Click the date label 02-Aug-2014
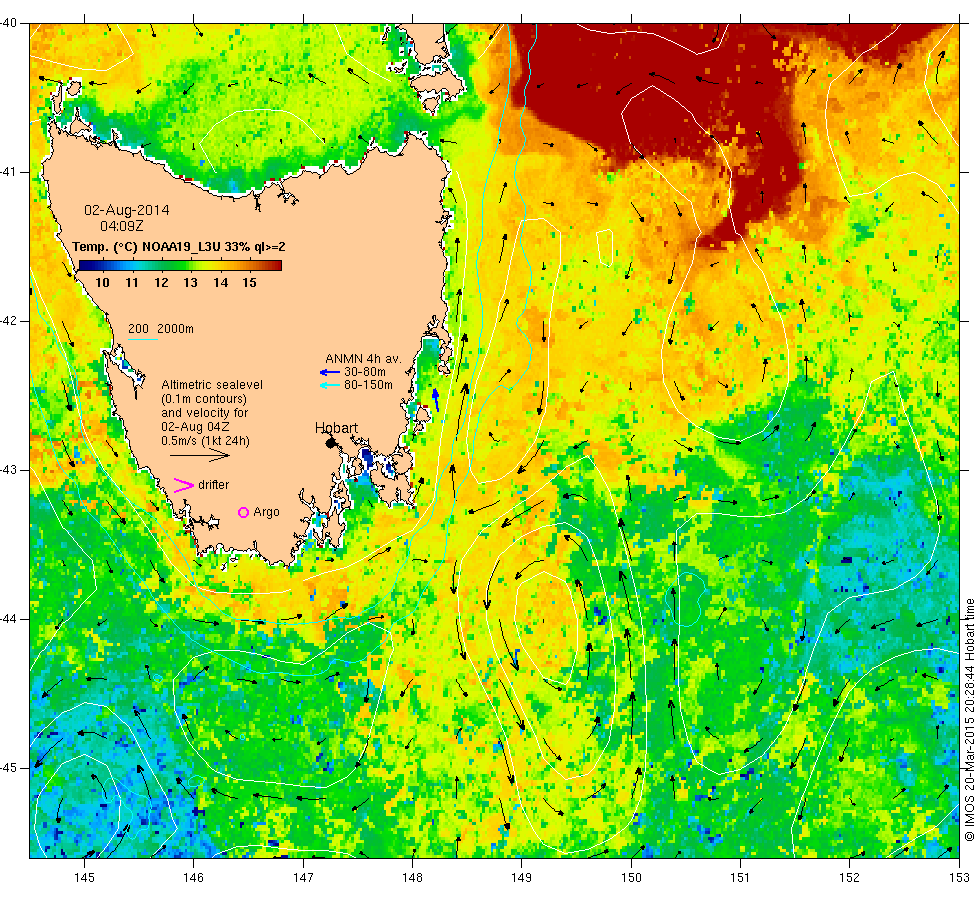The height and width of the screenshot is (900, 980). [127, 211]
